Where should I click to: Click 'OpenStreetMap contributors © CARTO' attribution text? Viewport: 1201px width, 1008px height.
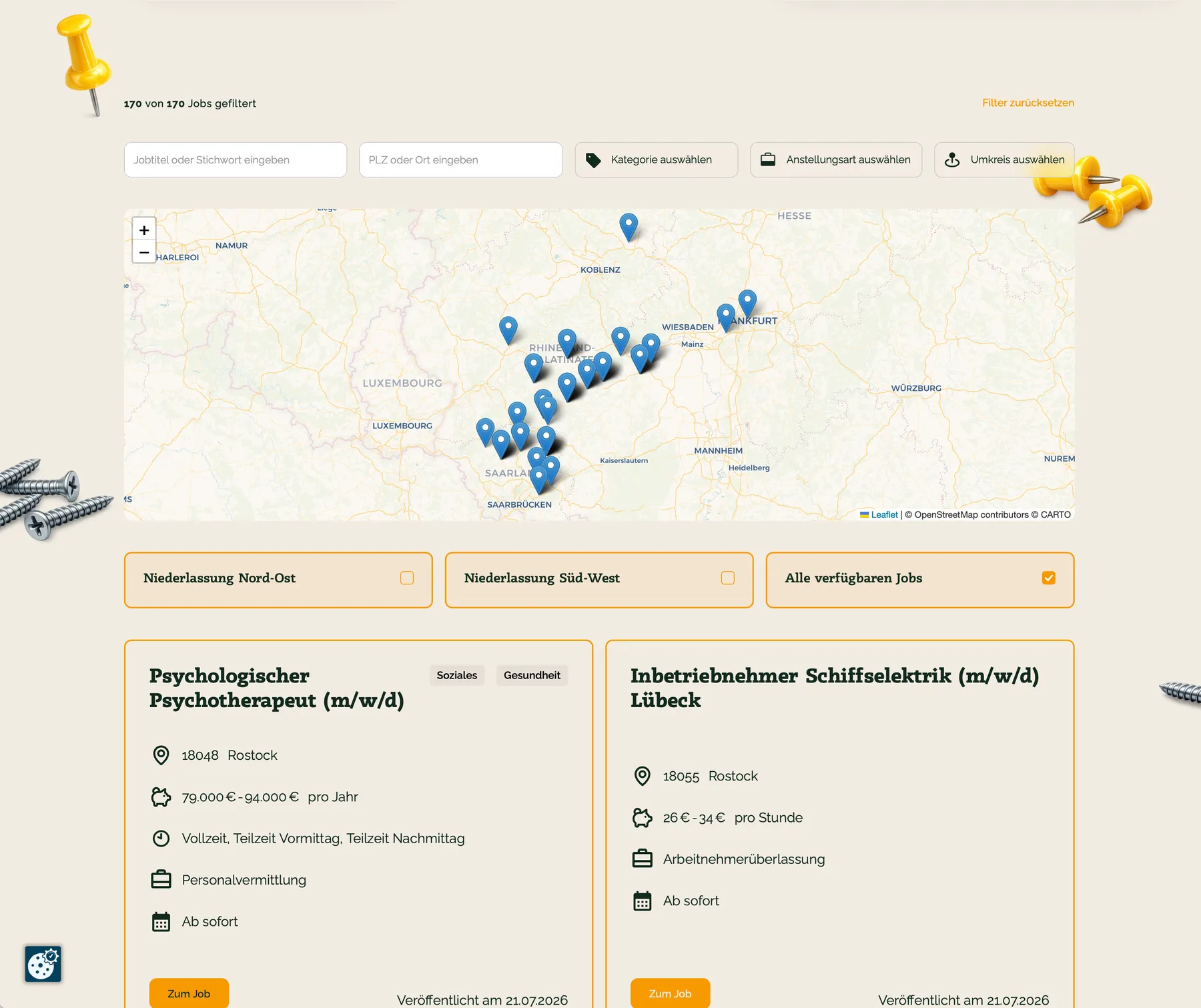(987, 515)
